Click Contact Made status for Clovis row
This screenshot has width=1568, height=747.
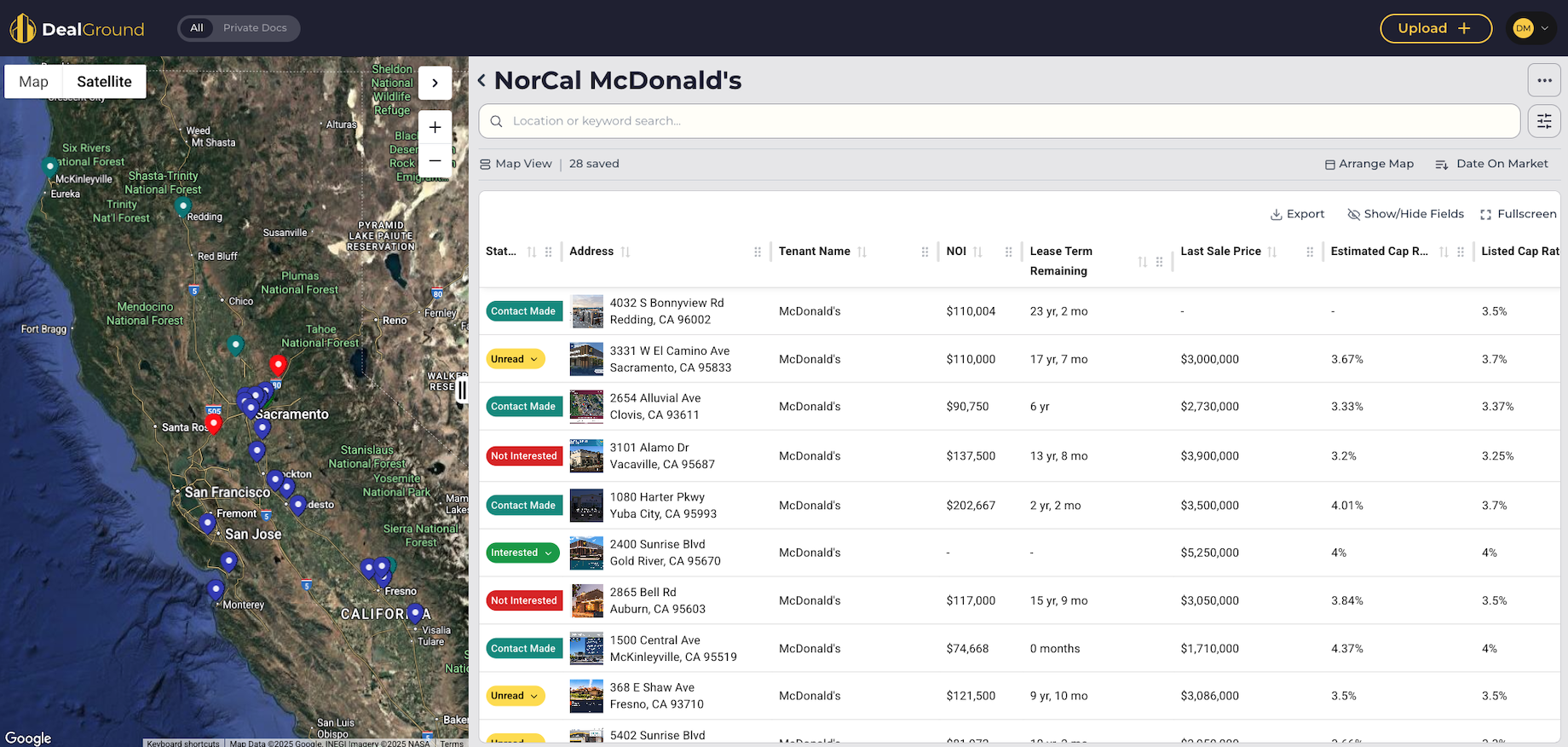[524, 407]
